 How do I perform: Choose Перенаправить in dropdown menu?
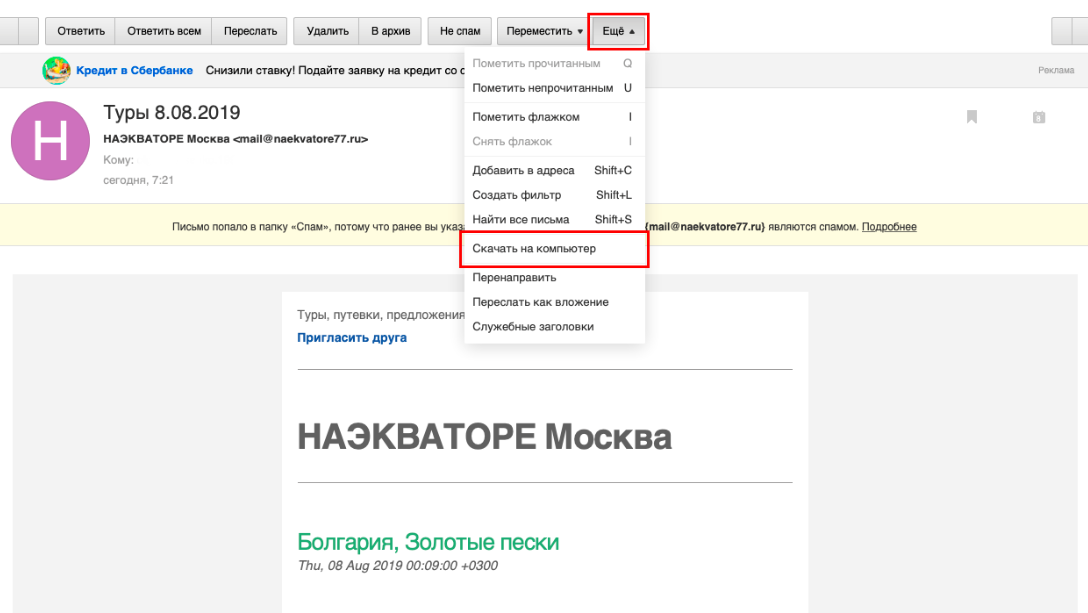pyautogui.click(x=552, y=277)
